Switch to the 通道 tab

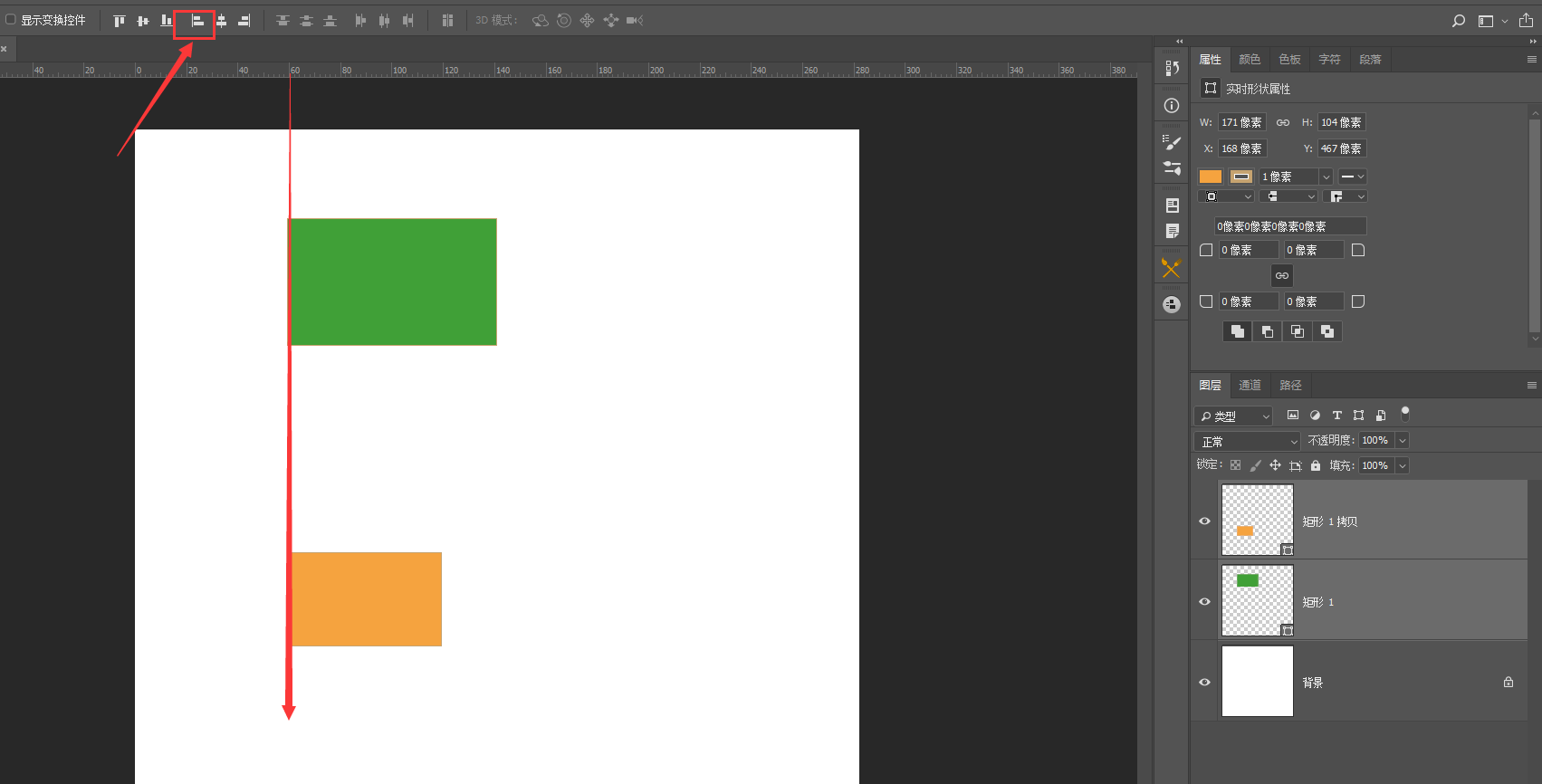click(1250, 386)
